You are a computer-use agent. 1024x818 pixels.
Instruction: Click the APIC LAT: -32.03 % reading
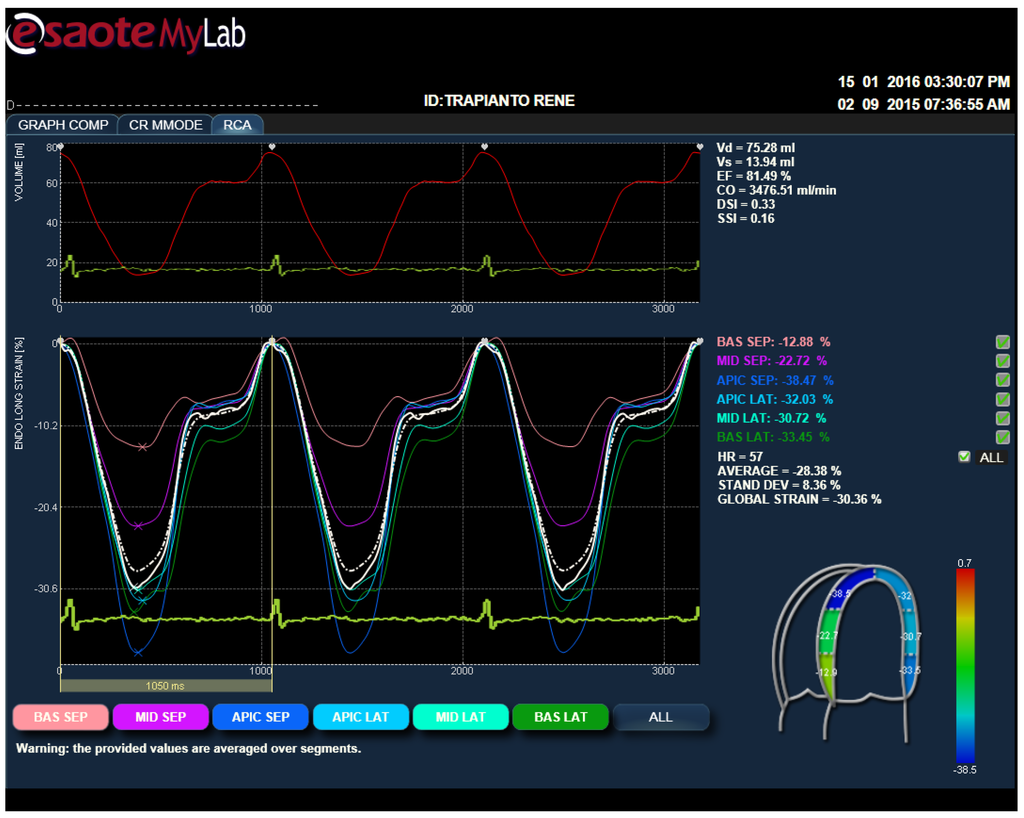coord(775,399)
